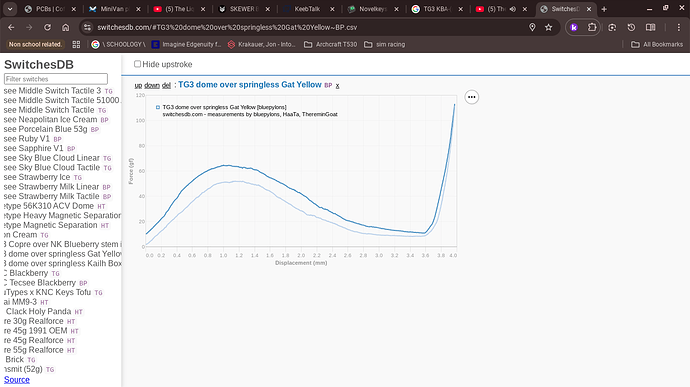The height and width of the screenshot is (387, 690).
Task: Select Strawberry Milk Linear switch
Action: point(51,187)
